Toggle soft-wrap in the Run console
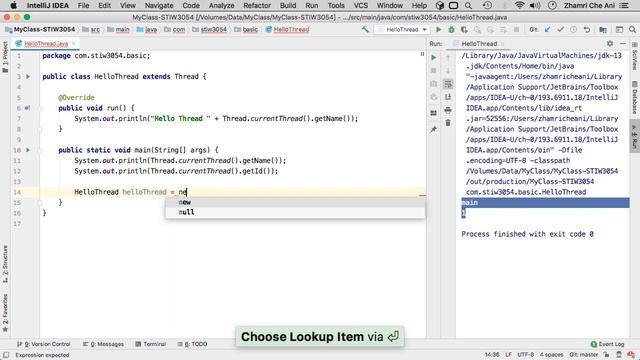The height and width of the screenshot is (360, 640). pos(448,84)
